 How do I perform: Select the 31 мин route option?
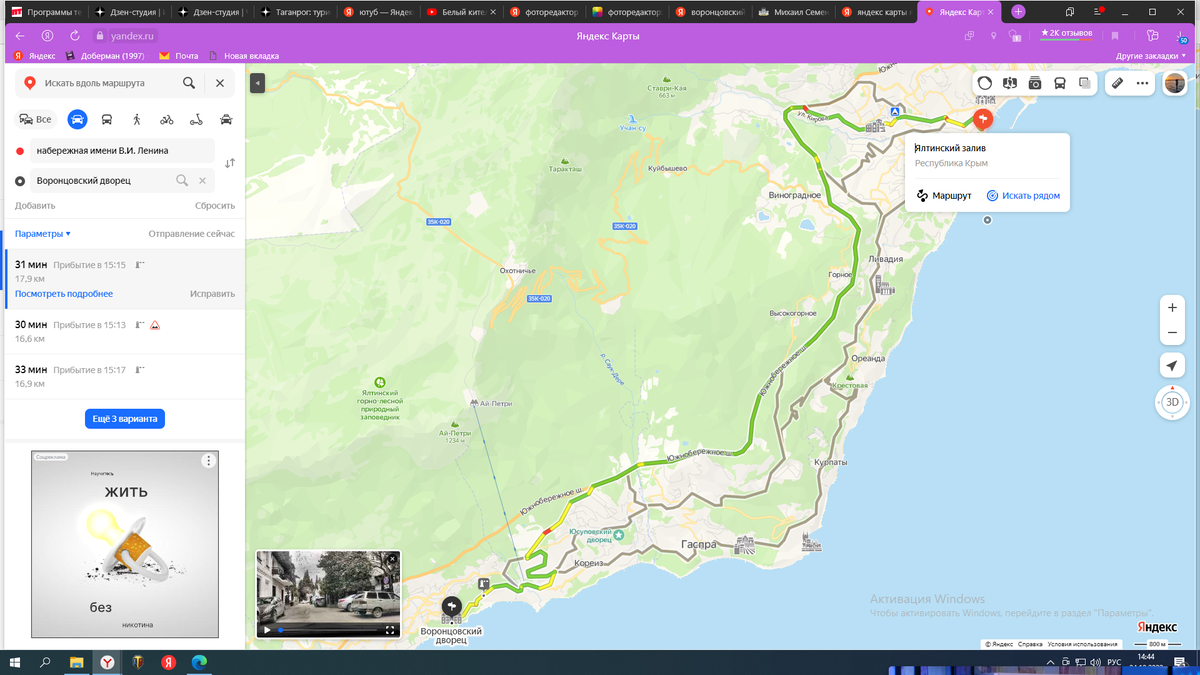(125, 279)
